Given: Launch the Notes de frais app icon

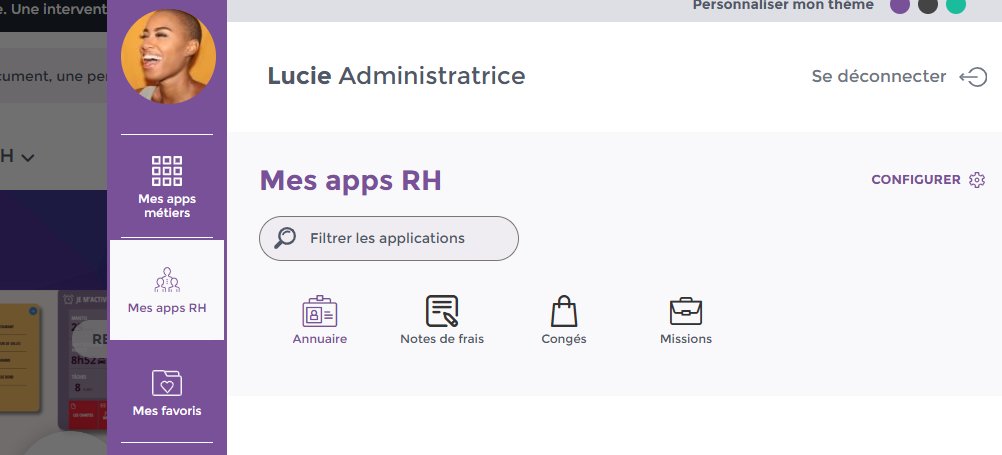Looking at the screenshot, I should pyautogui.click(x=442, y=312).
